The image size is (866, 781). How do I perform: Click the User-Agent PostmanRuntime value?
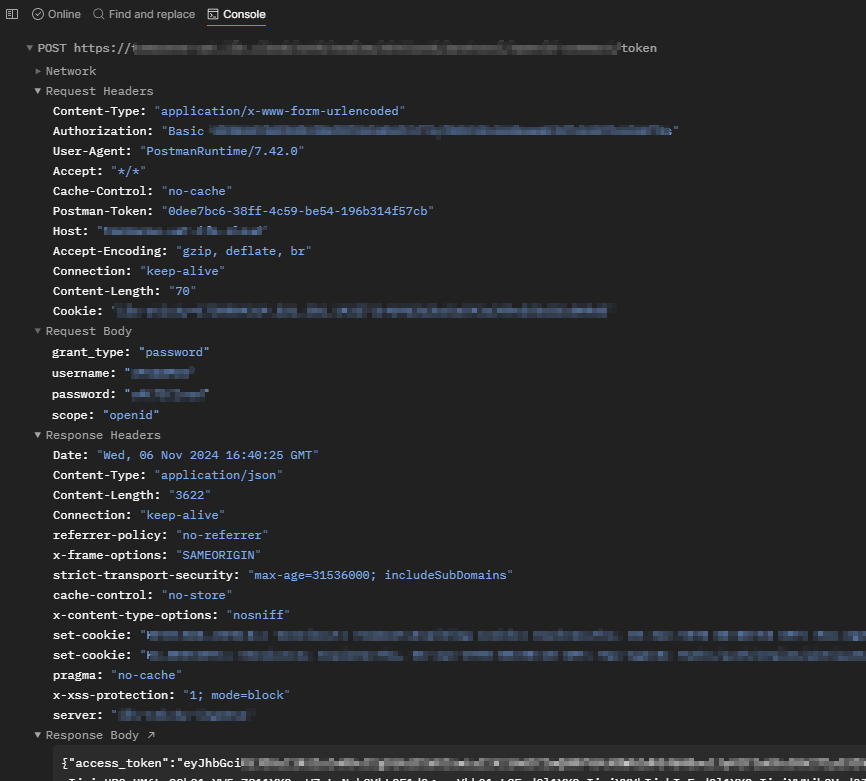222,151
